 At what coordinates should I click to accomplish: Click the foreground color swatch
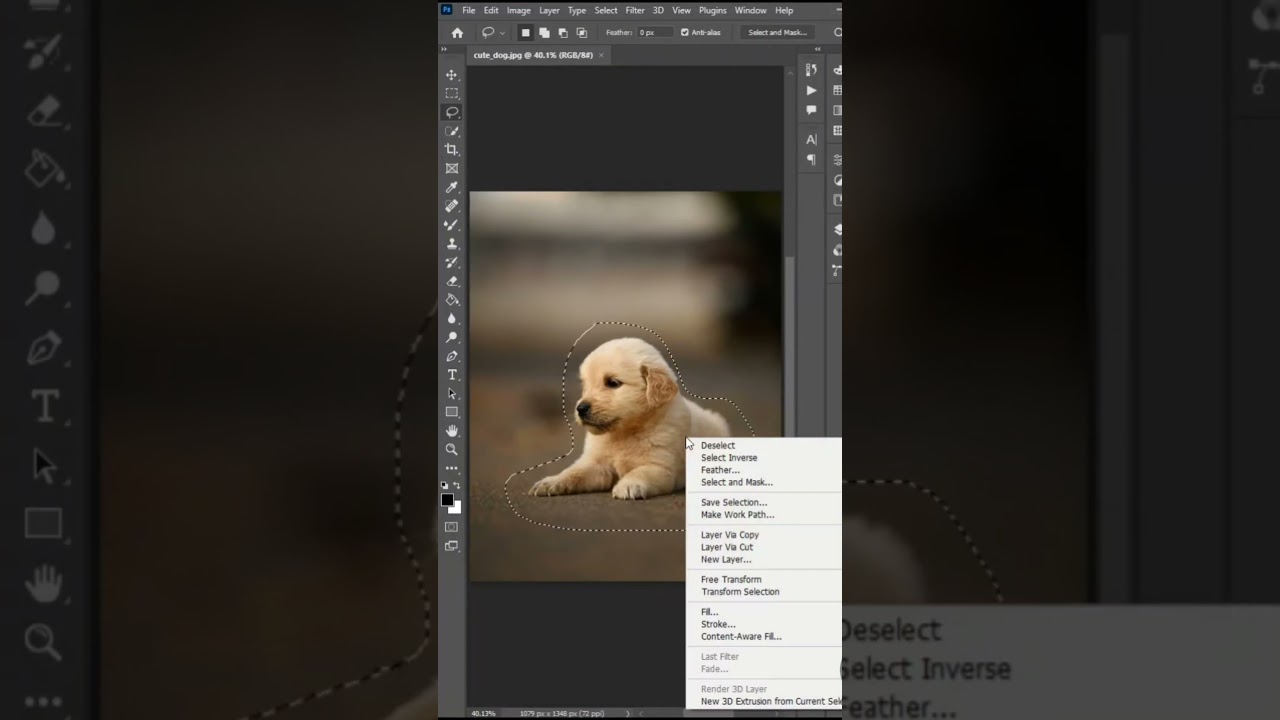pos(447,499)
